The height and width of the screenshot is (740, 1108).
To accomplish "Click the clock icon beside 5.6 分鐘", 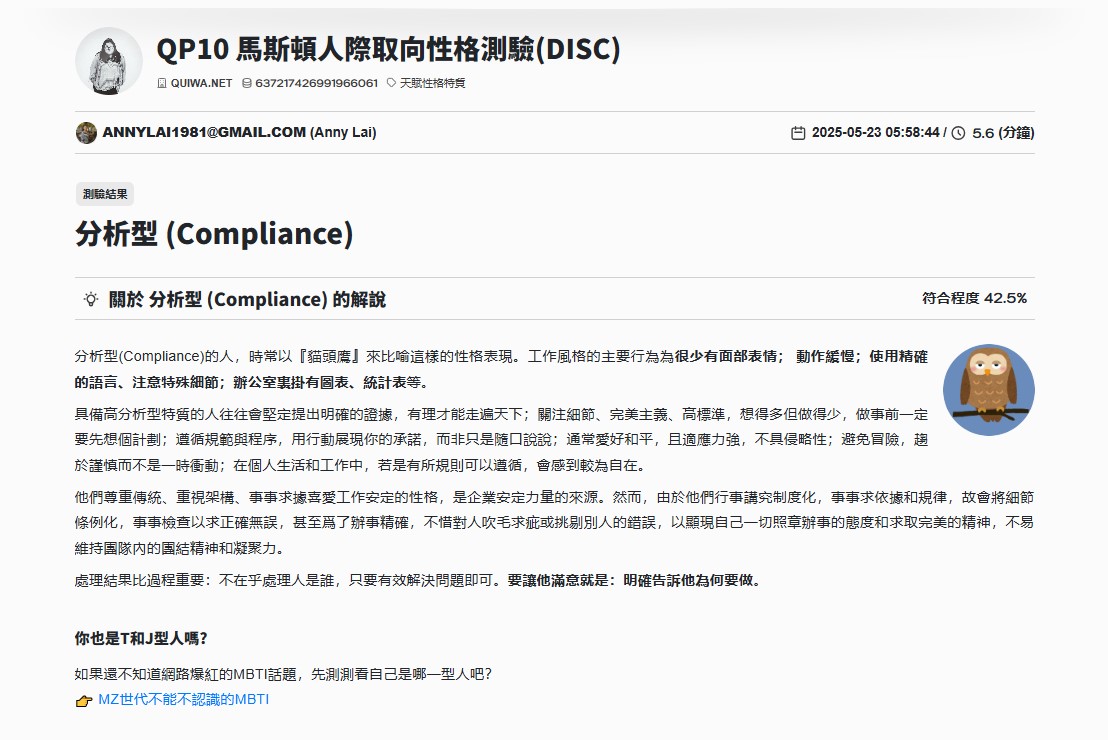I will [x=958, y=133].
